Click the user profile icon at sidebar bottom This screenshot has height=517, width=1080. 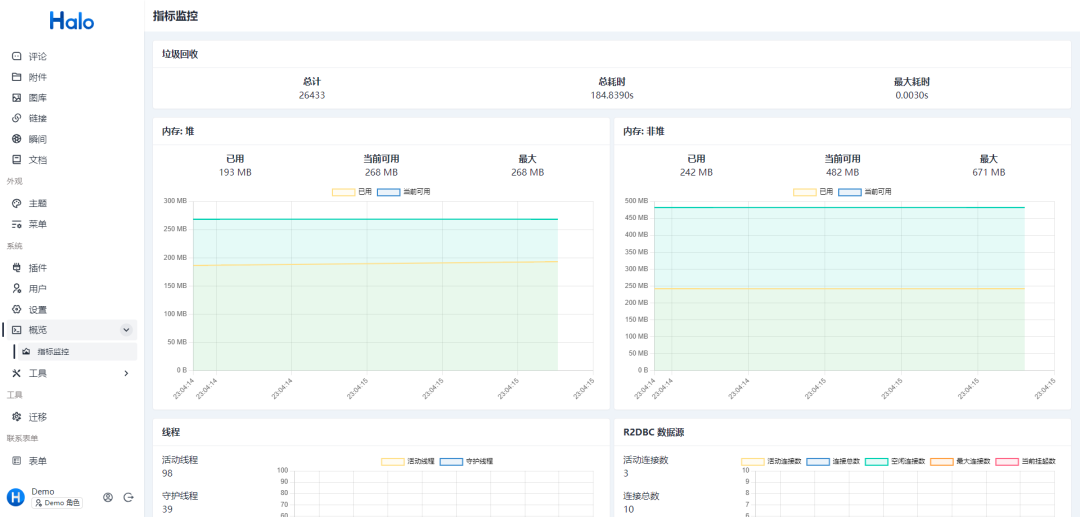coord(108,497)
